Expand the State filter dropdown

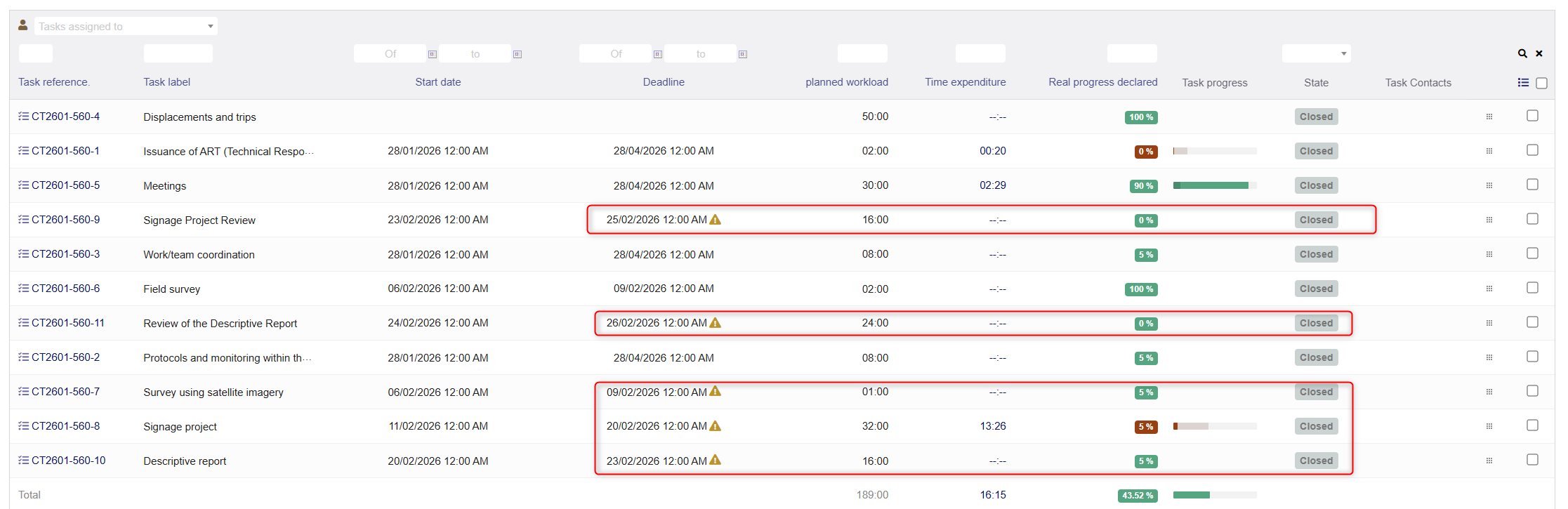point(1316,53)
